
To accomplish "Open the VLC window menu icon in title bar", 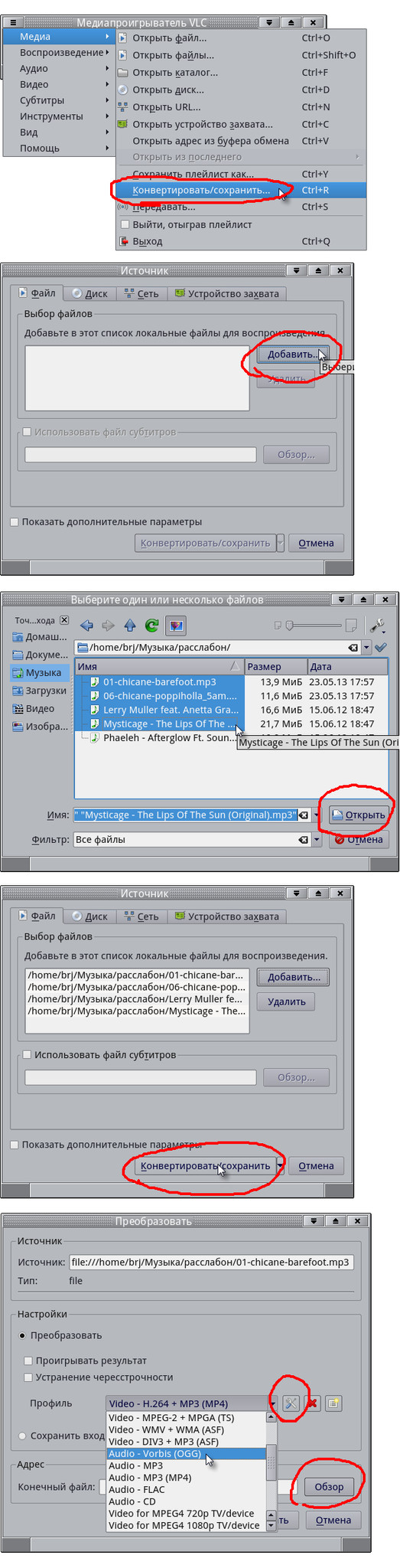I will coord(13,22).
